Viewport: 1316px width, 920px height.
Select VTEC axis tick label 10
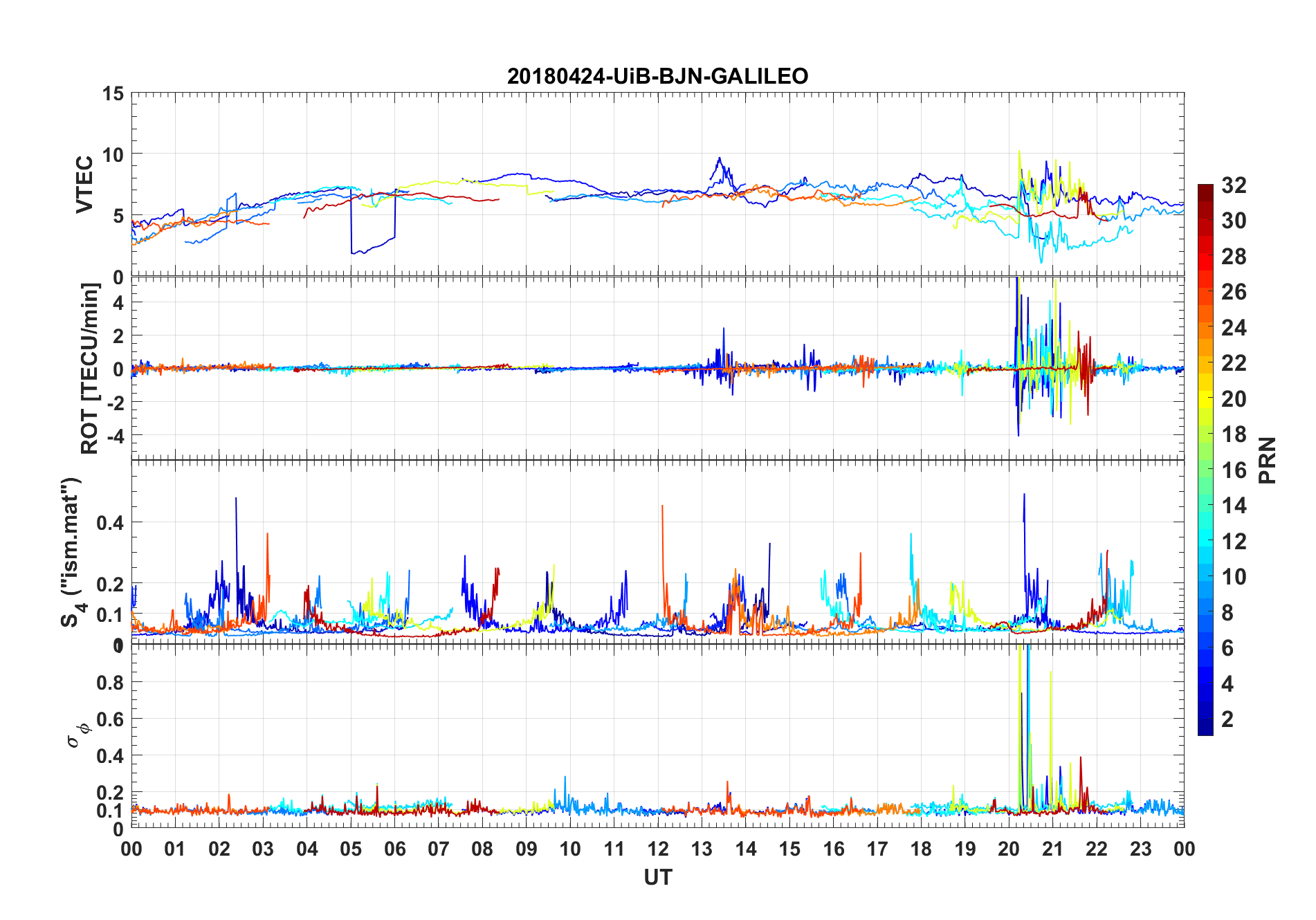[113, 155]
